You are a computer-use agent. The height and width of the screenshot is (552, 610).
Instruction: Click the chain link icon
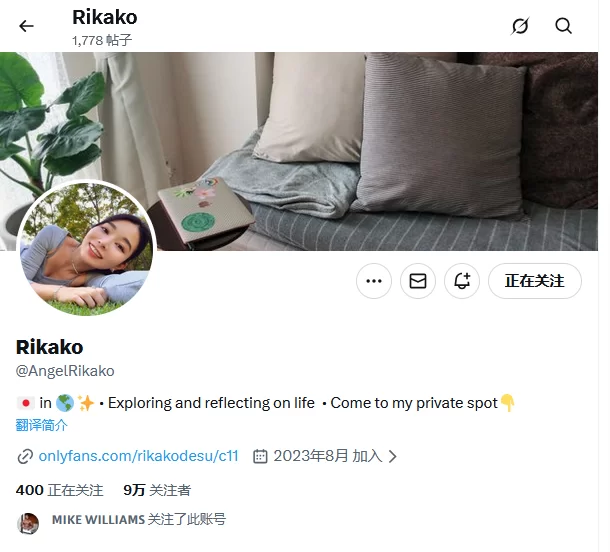tap(25, 456)
